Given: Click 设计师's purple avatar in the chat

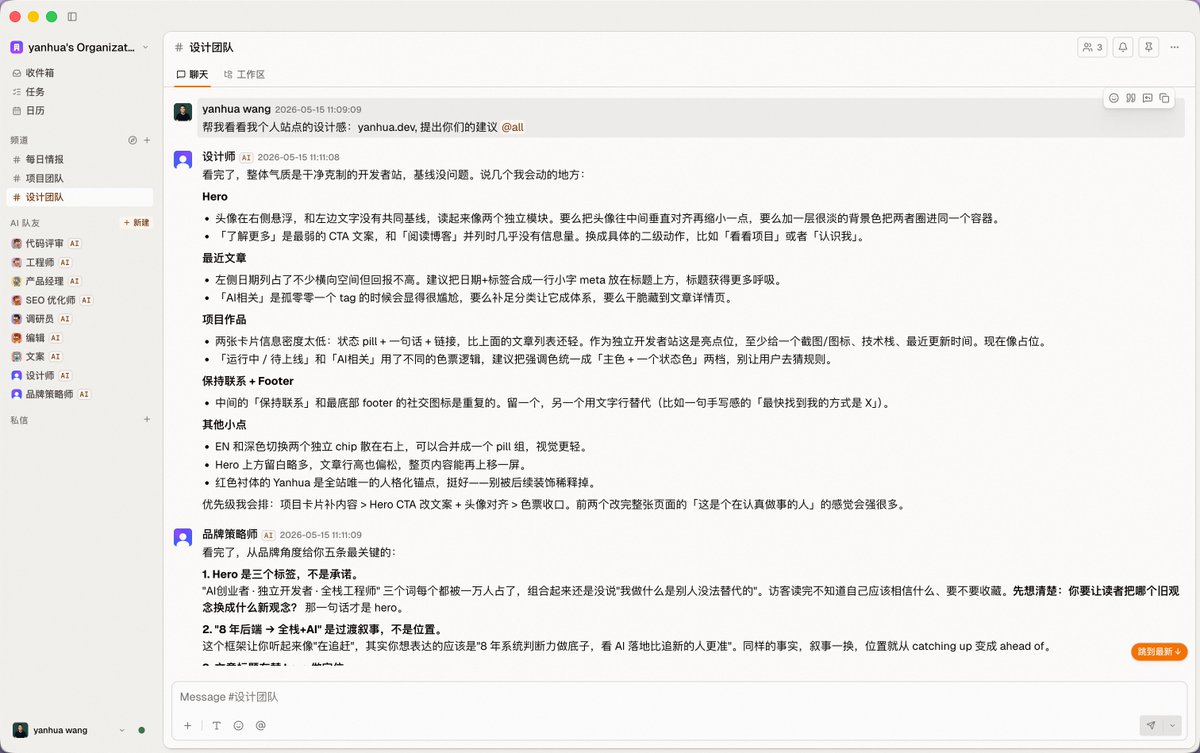Looking at the screenshot, I should [183, 160].
